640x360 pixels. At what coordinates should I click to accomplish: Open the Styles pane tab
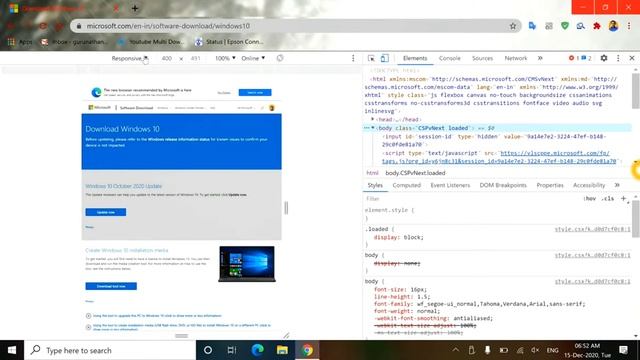click(x=375, y=185)
